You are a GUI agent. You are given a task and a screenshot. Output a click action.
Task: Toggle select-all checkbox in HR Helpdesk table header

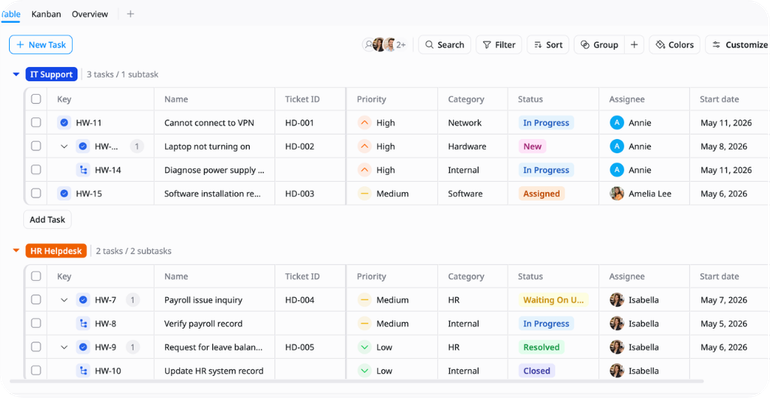(36, 276)
